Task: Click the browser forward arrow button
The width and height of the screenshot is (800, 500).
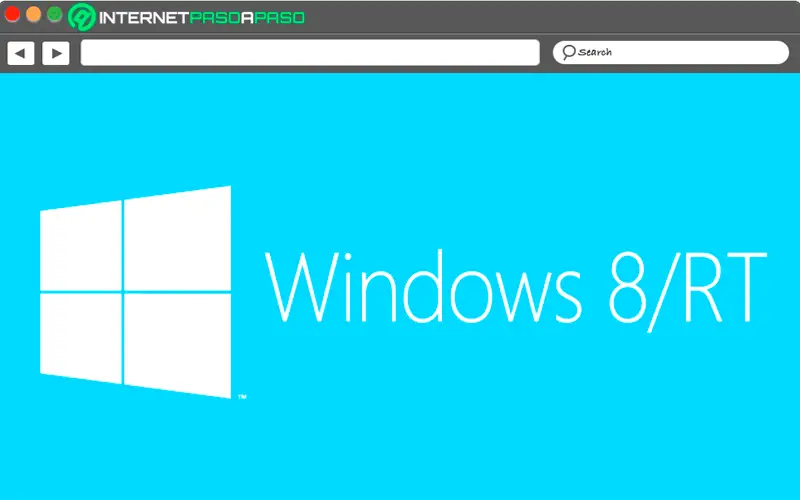Action: click(x=56, y=53)
